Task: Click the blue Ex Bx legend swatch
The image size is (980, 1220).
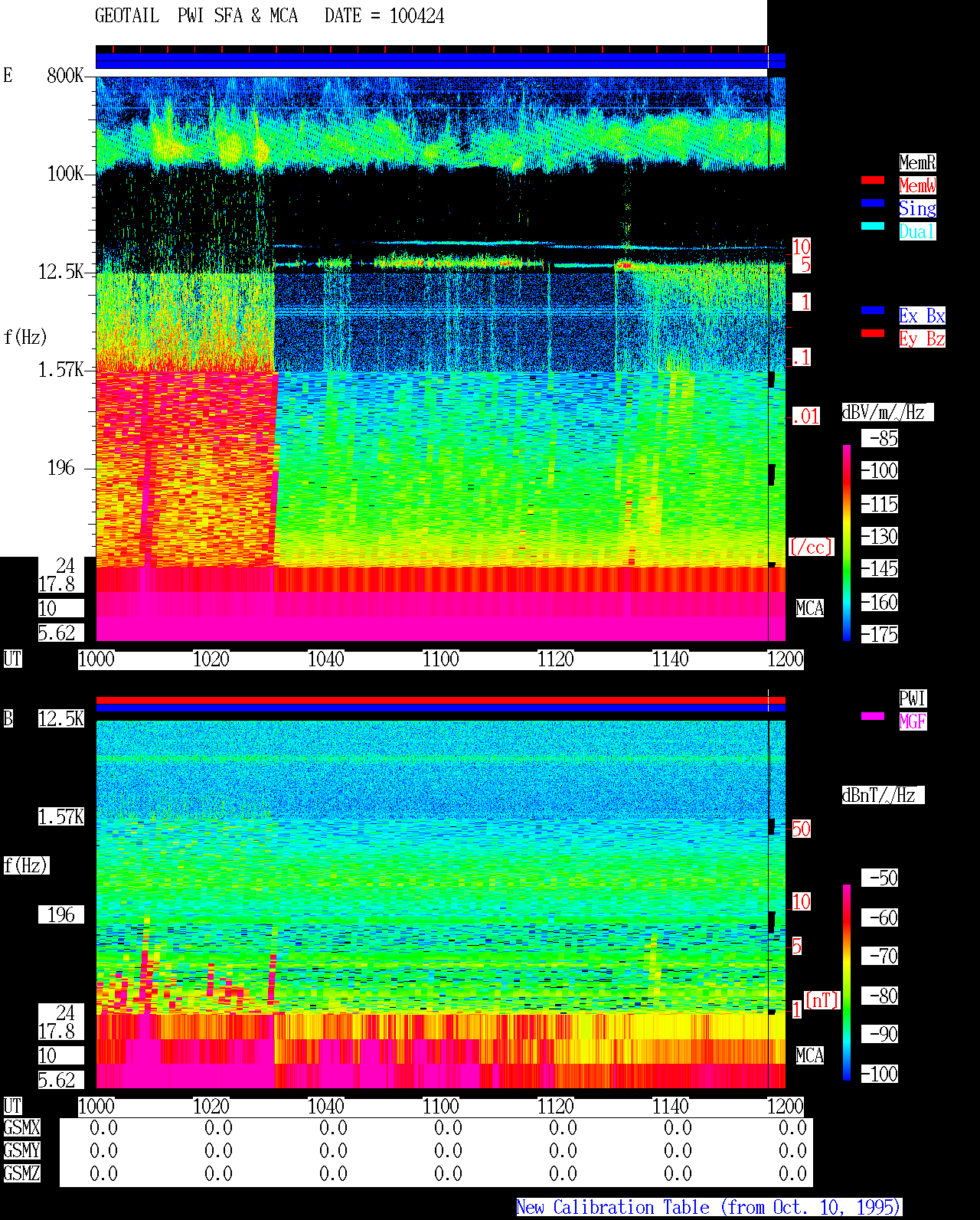Action: coord(873,310)
